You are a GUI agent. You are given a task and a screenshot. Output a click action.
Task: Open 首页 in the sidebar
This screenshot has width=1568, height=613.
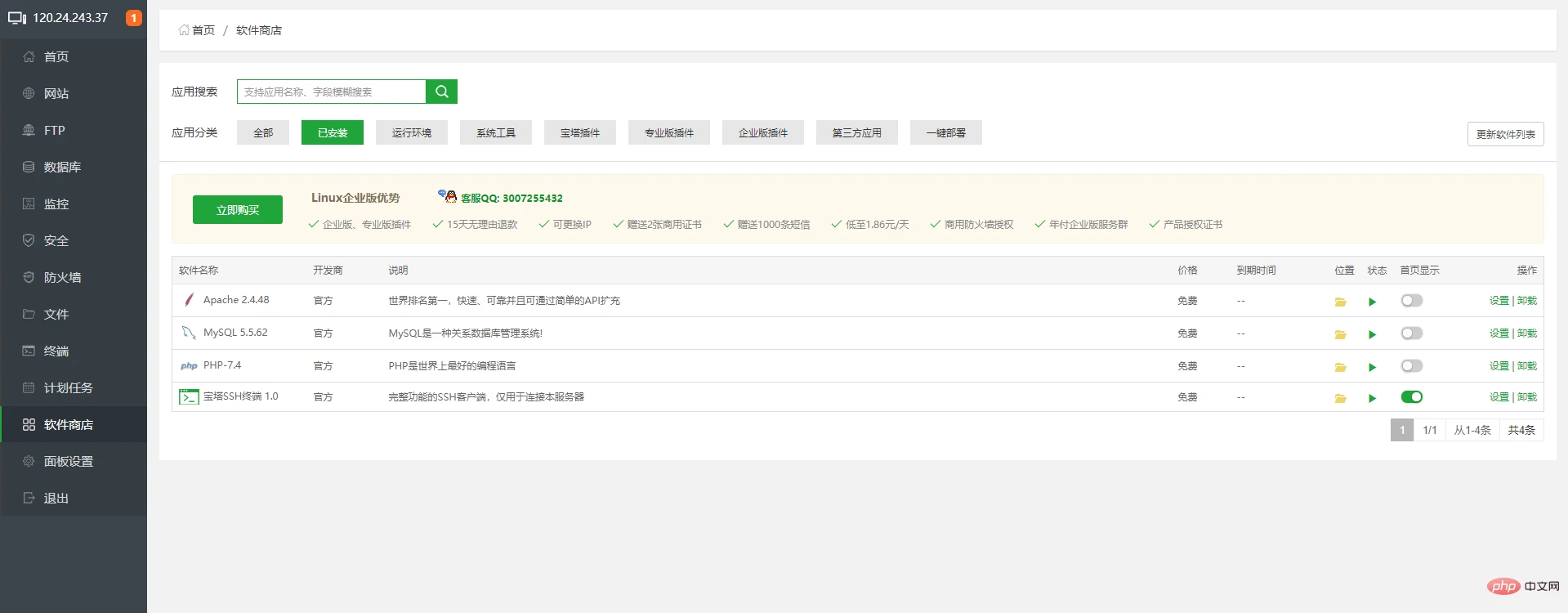point(74,56)
